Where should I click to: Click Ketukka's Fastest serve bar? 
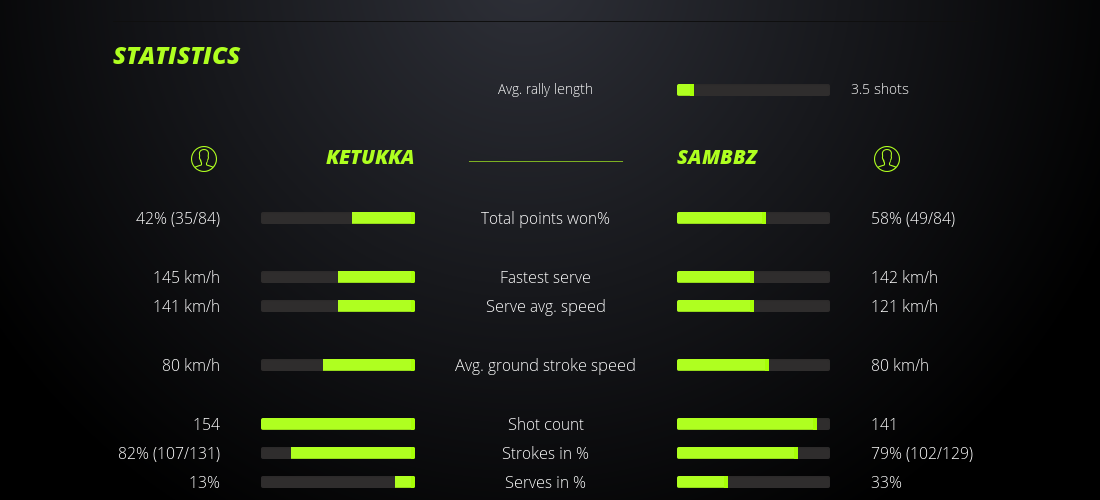tap(338, 277)
